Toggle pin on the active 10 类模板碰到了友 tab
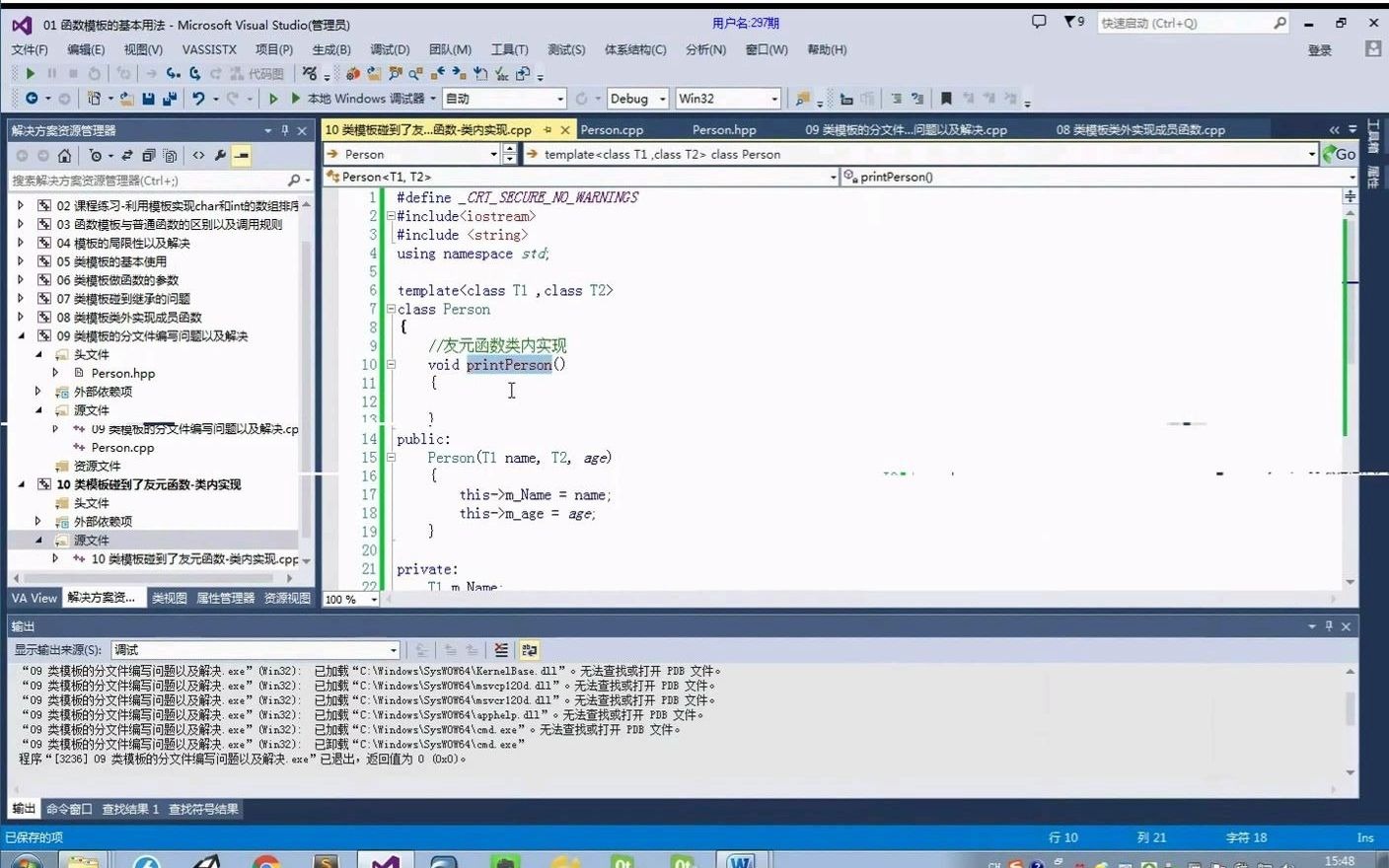Screen dimensions: 1389x868 pos(547,130)
